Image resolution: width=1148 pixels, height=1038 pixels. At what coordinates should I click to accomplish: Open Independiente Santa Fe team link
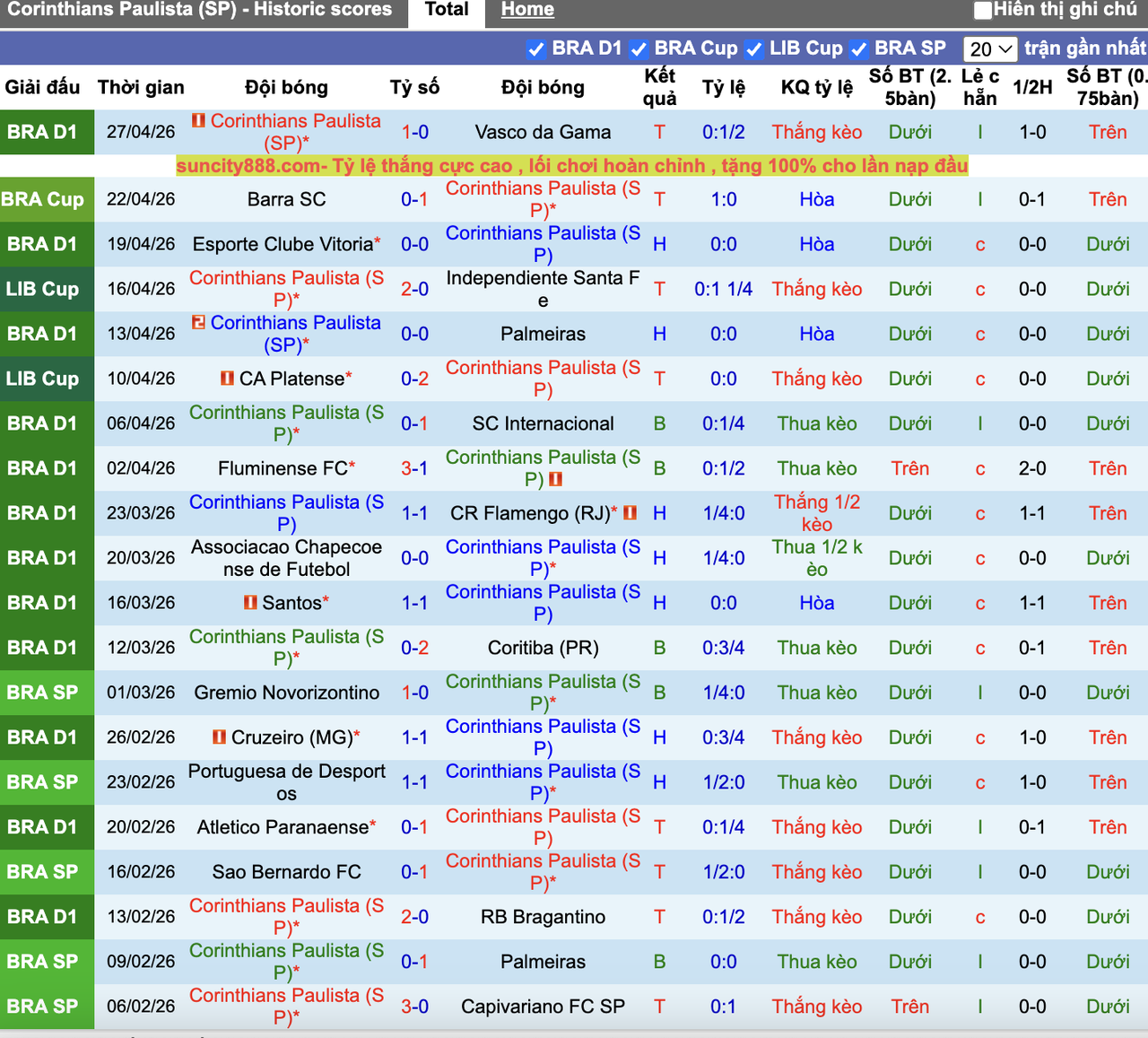[x=543, y=289]
